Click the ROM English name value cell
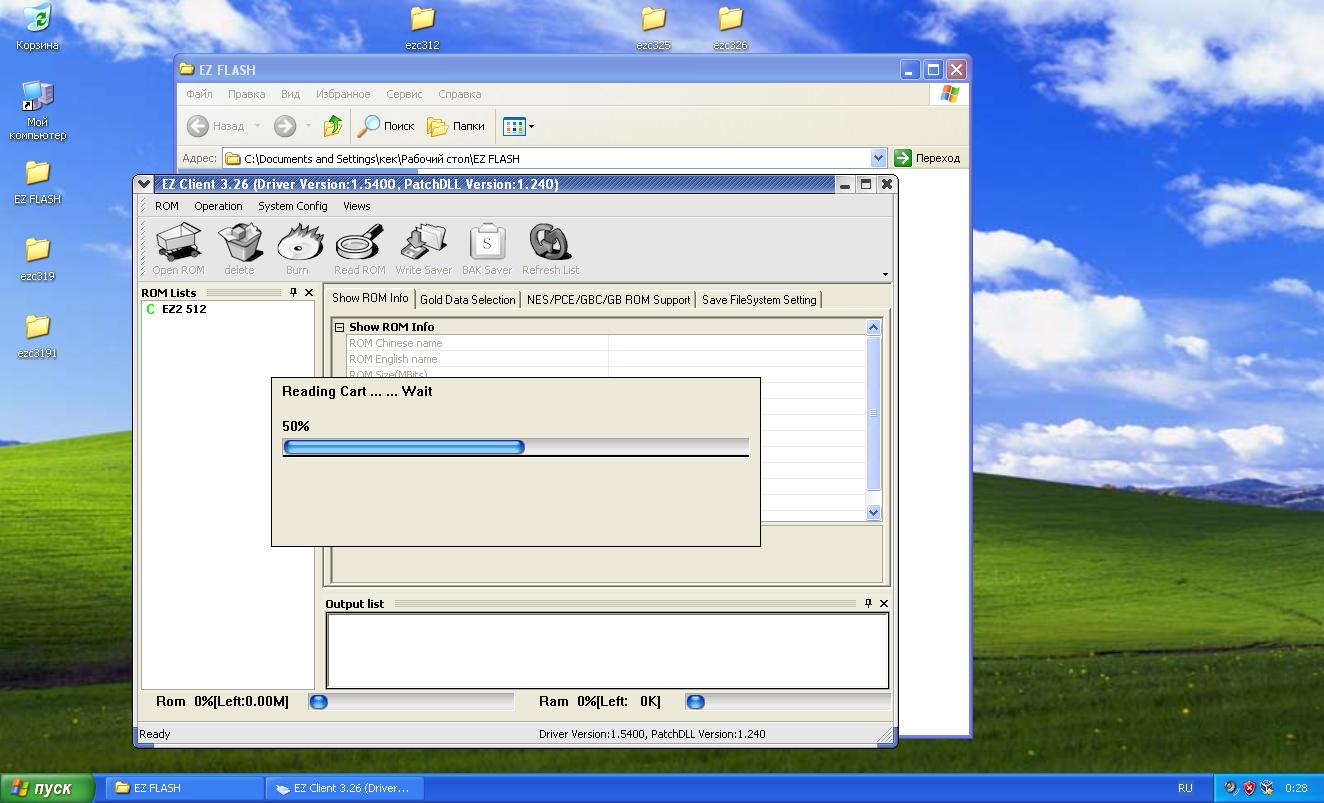Screen dimensions: 1324x803 point(736,359)
